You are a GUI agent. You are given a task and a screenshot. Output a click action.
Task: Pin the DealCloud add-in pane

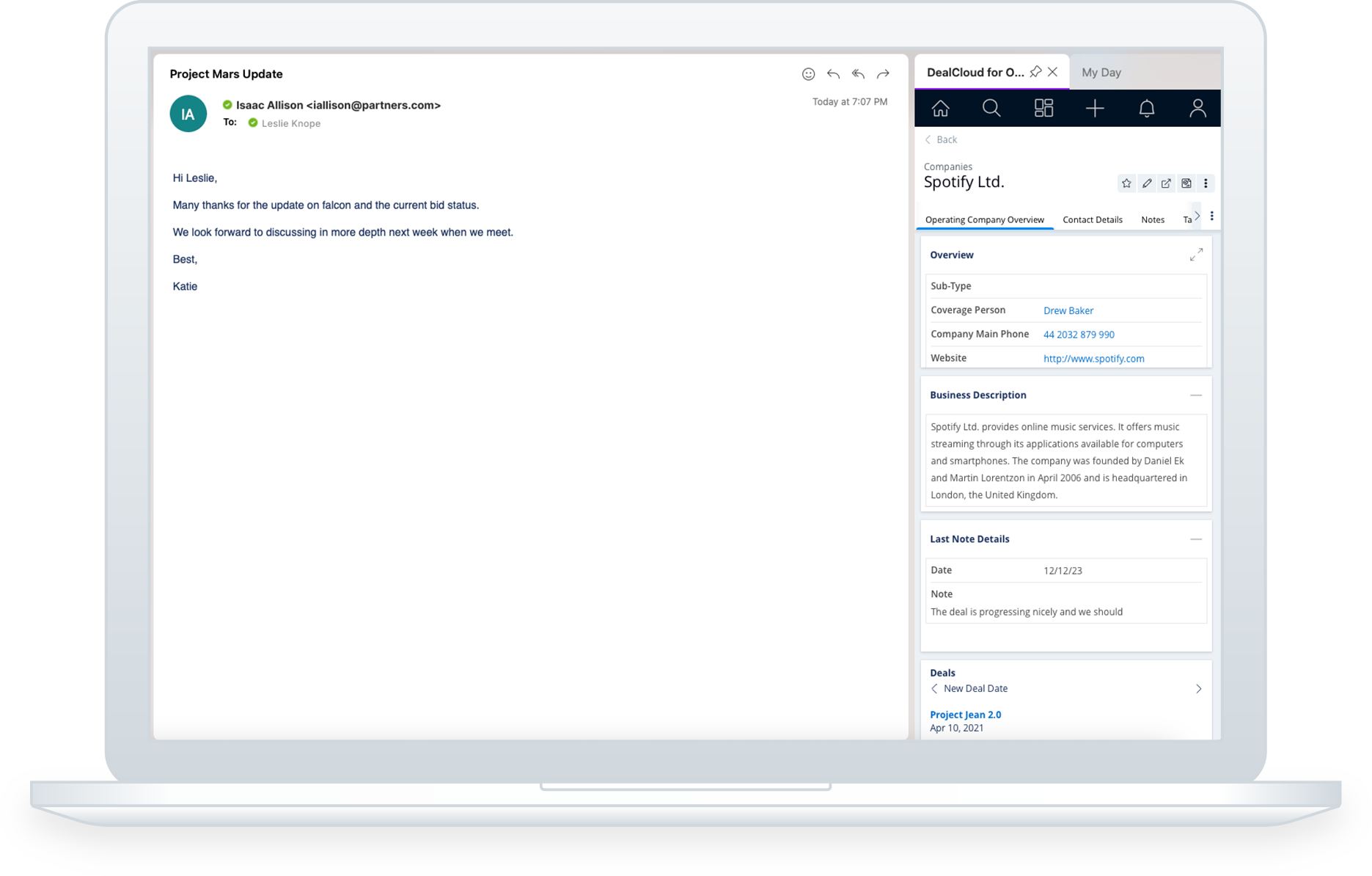click(1036, 72)
